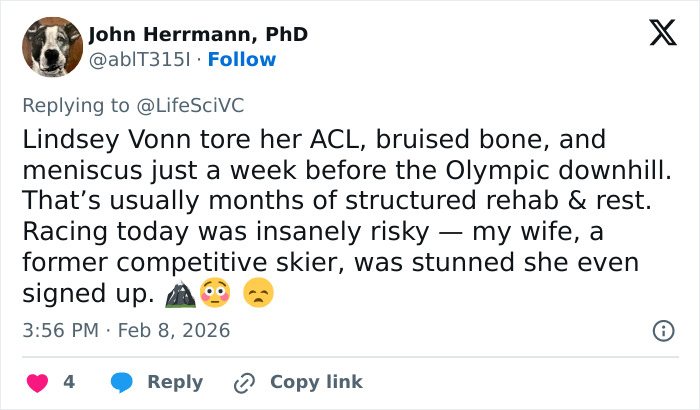Click the X logo
Screen dimensions: 700x410
pyautogui.click(x=656, y=34)
